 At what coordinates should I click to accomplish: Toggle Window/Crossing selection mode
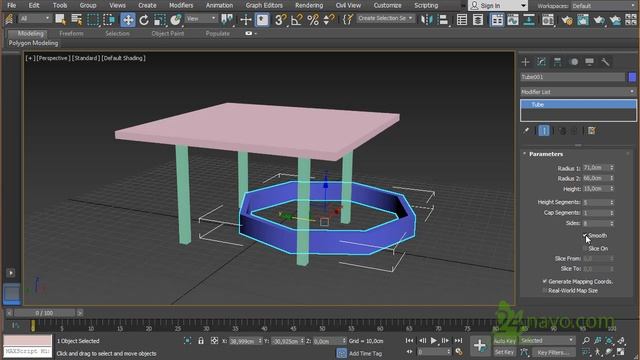(x=109, y=19)
